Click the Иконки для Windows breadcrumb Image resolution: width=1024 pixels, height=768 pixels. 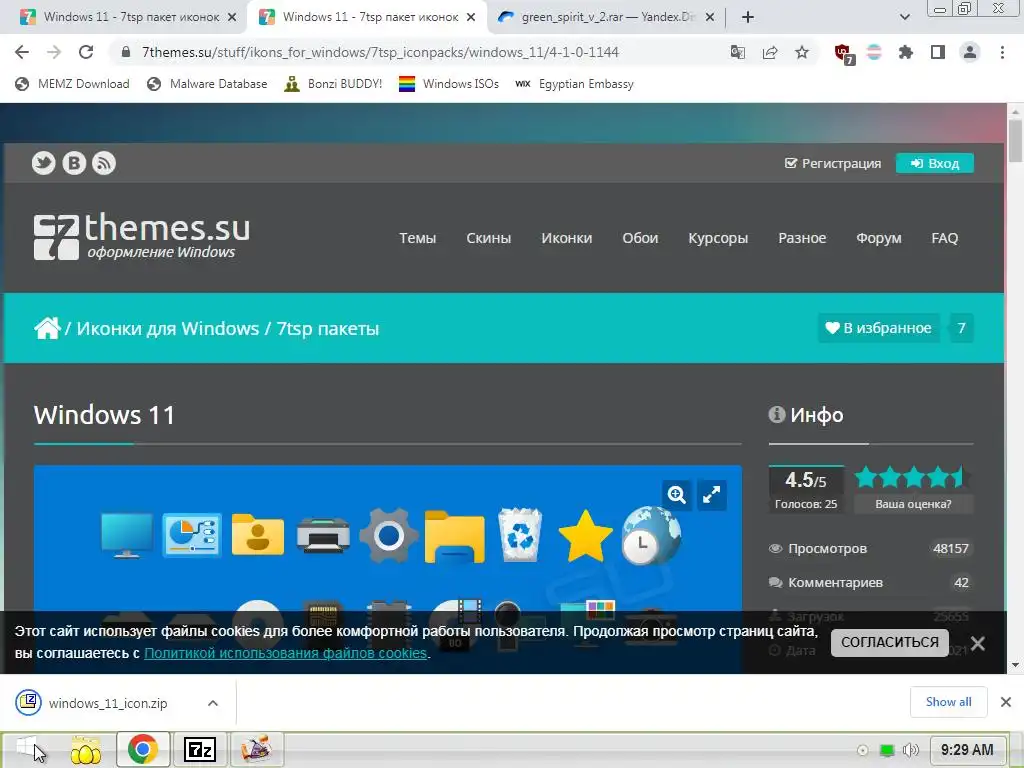click(x=168, y=328)
